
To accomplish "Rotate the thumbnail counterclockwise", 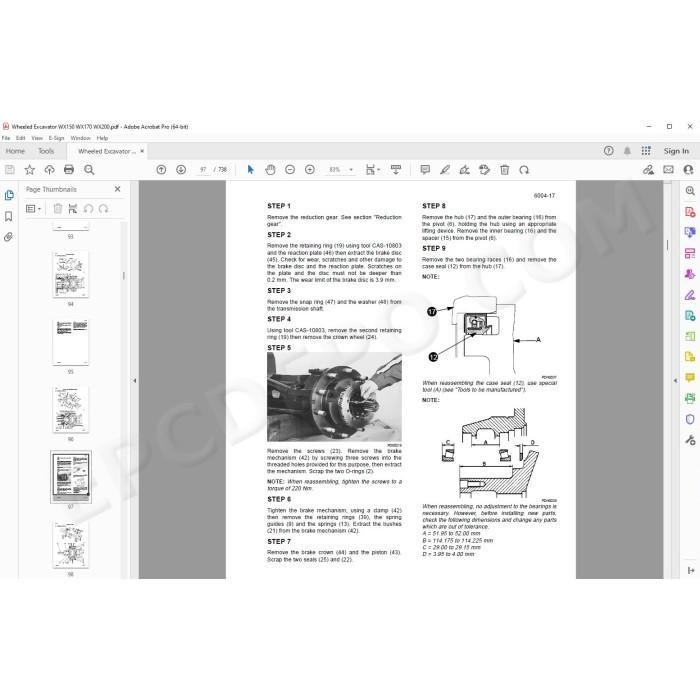I will click(x=88, y=208).
